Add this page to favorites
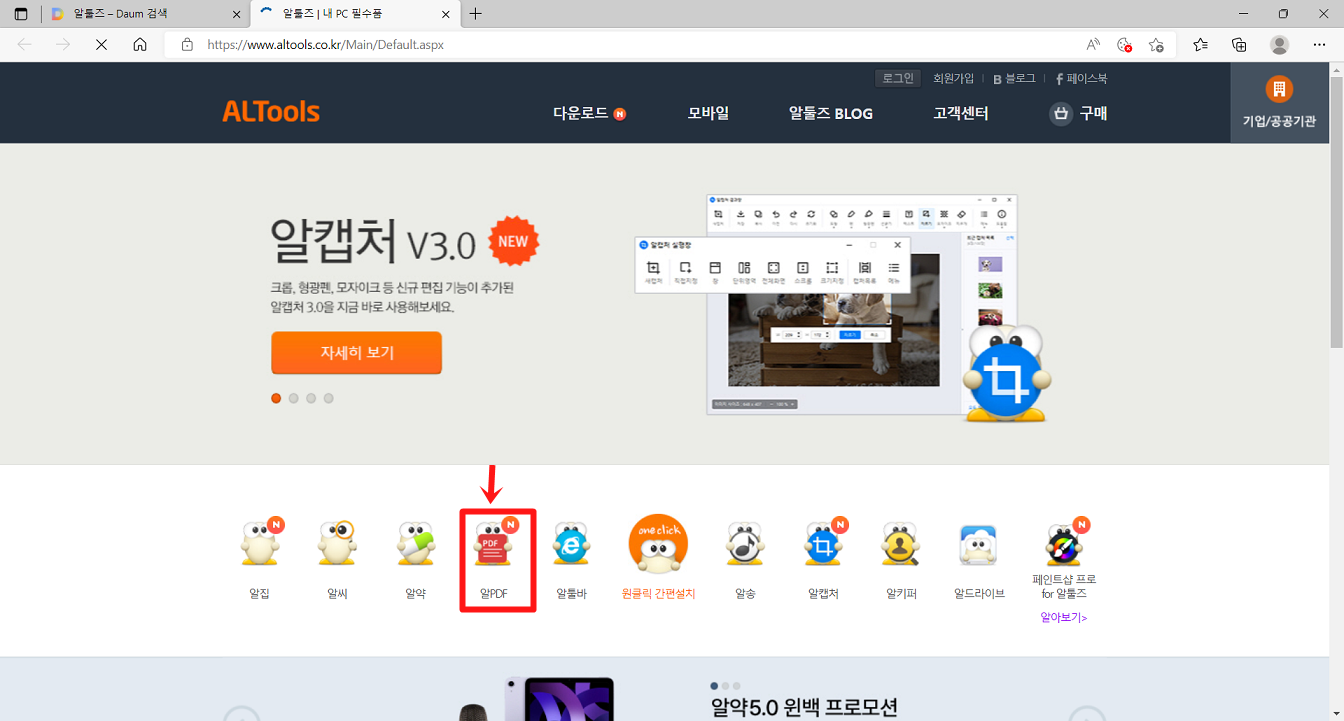Screen dimensions: 1344x721 1156,45
